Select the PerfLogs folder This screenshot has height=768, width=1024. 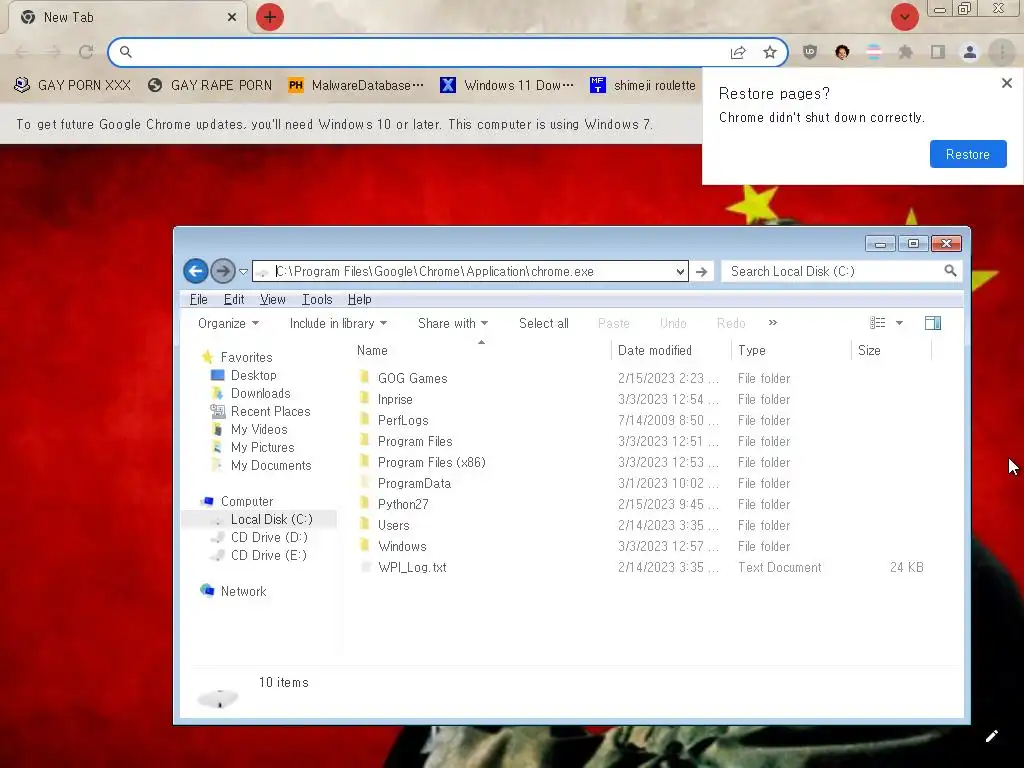point(403,420)
